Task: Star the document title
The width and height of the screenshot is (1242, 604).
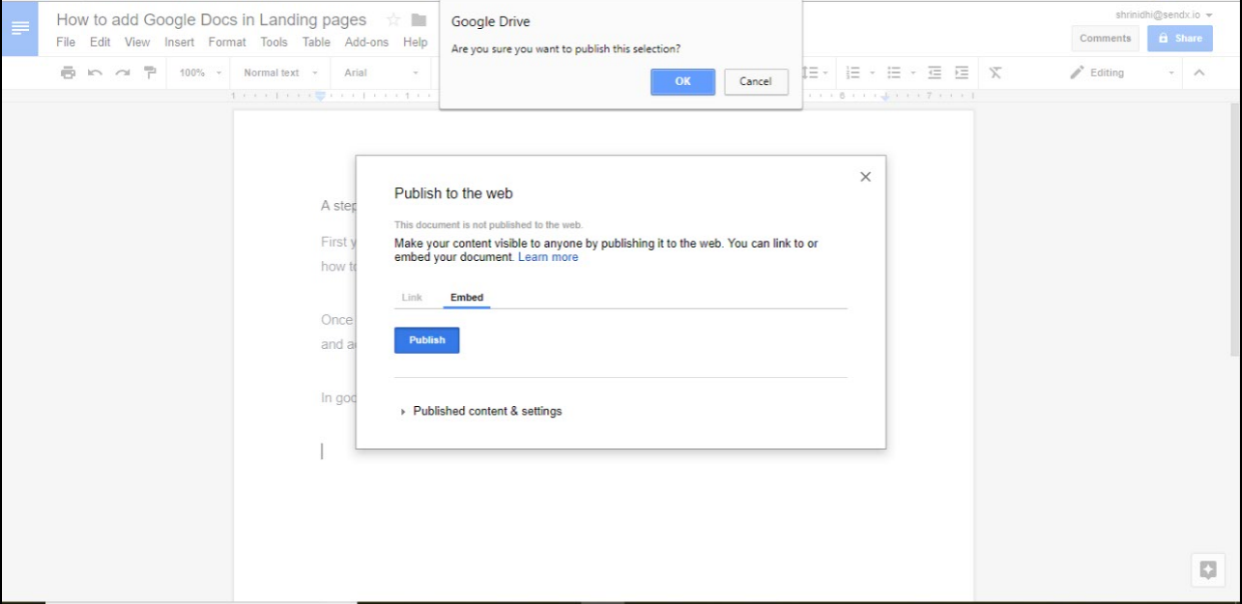Action: (x=393, y=20)
